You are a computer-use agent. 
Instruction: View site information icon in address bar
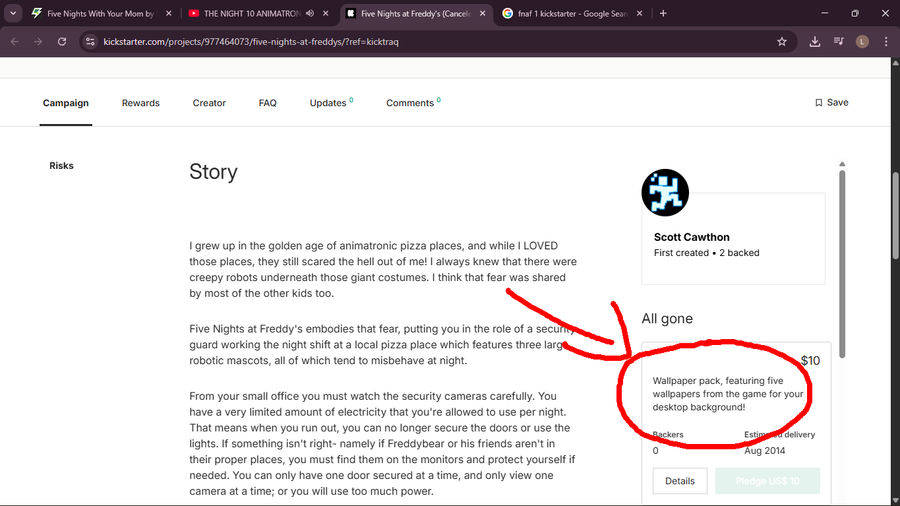[x=90, y=41]
